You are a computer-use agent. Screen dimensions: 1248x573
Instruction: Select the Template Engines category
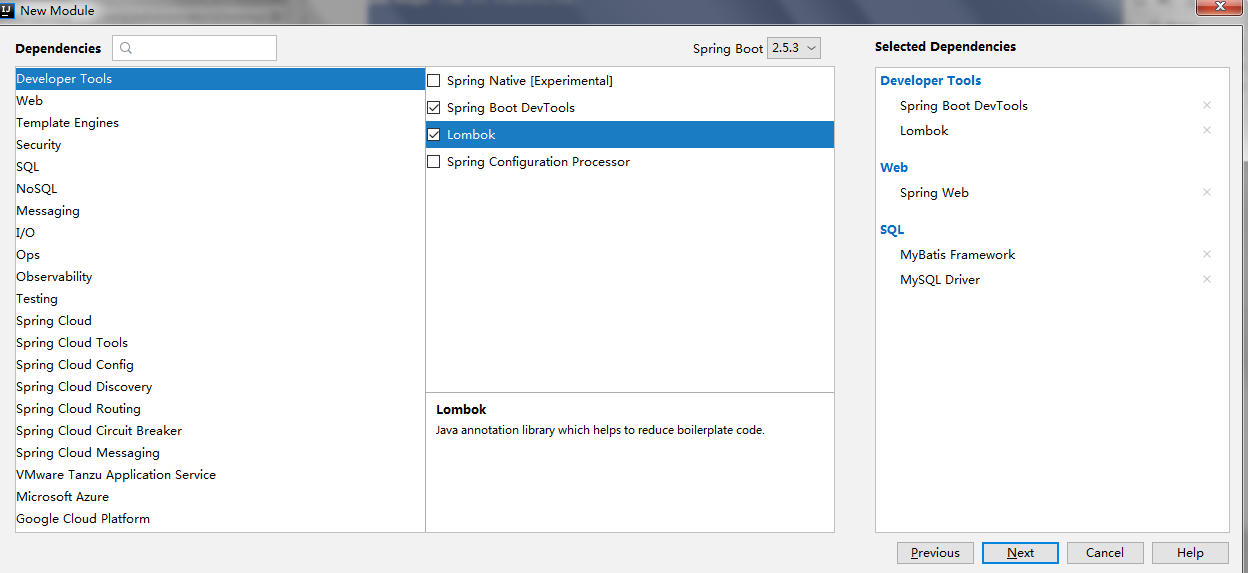click(220, 123)
